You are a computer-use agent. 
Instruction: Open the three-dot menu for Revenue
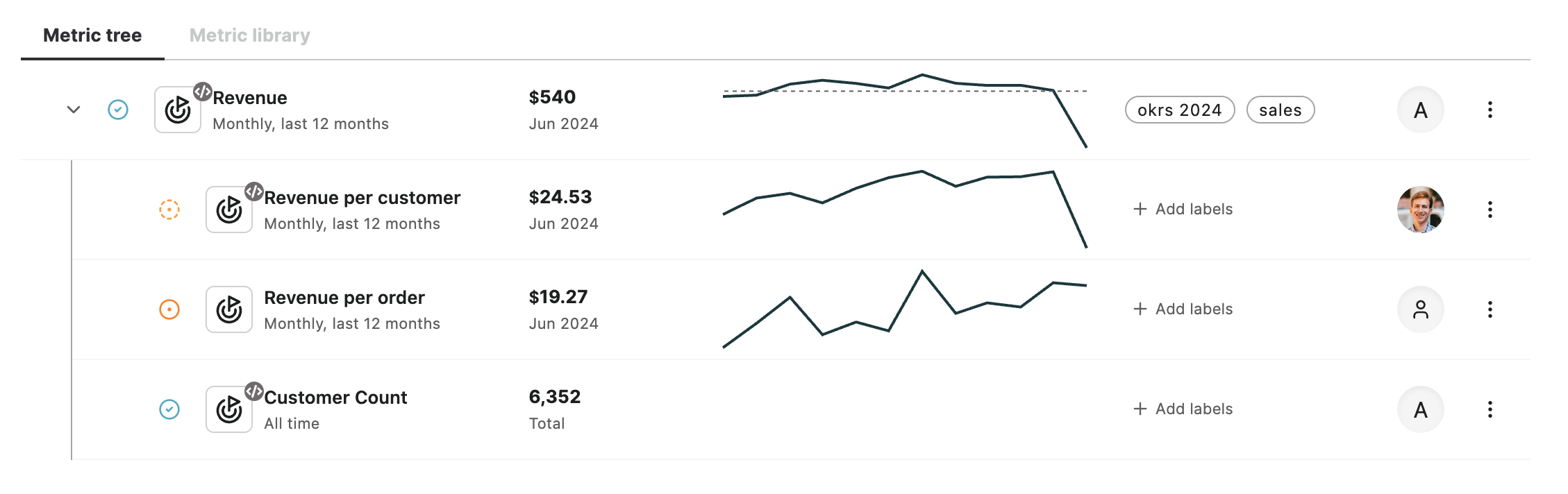1490,110
